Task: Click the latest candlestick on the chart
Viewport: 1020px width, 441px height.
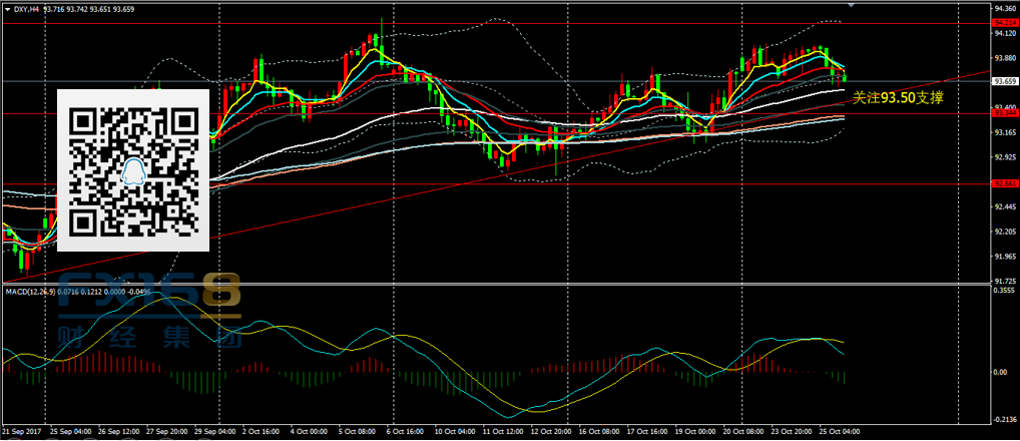Action: 845,76
